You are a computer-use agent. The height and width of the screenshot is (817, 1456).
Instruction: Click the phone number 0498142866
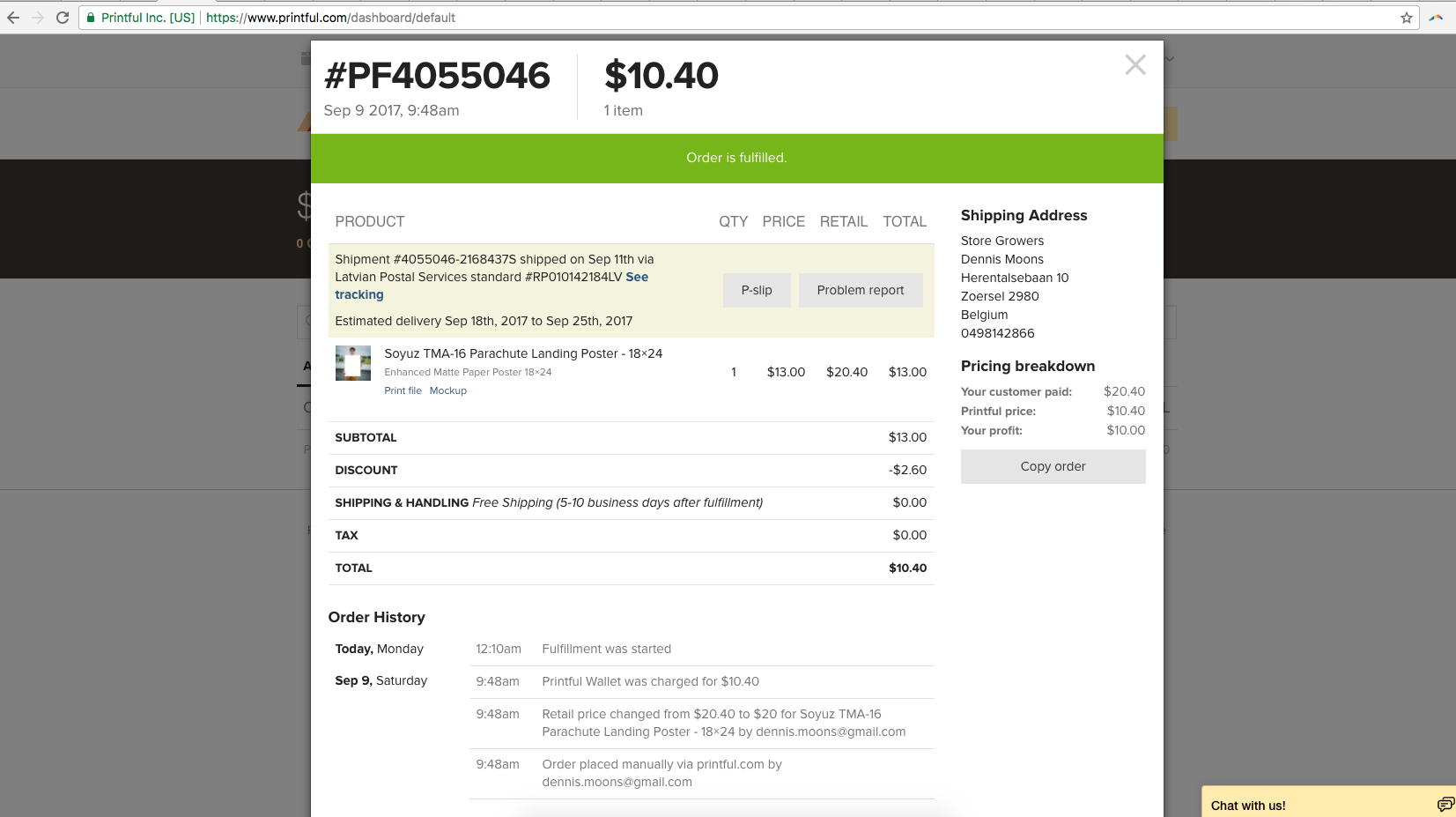click(998, 333)
